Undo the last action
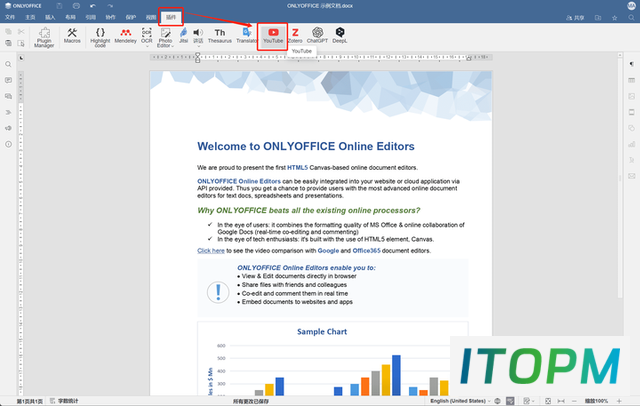 click(93, 6)
